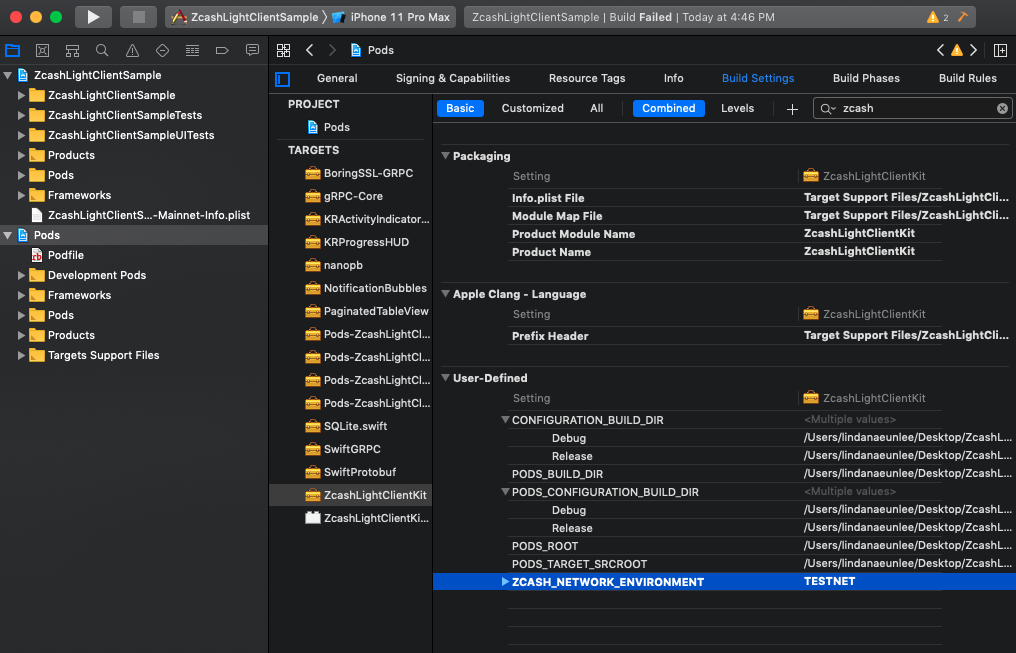
Task: Select the Customized settings filter
Action: (533, 108)
